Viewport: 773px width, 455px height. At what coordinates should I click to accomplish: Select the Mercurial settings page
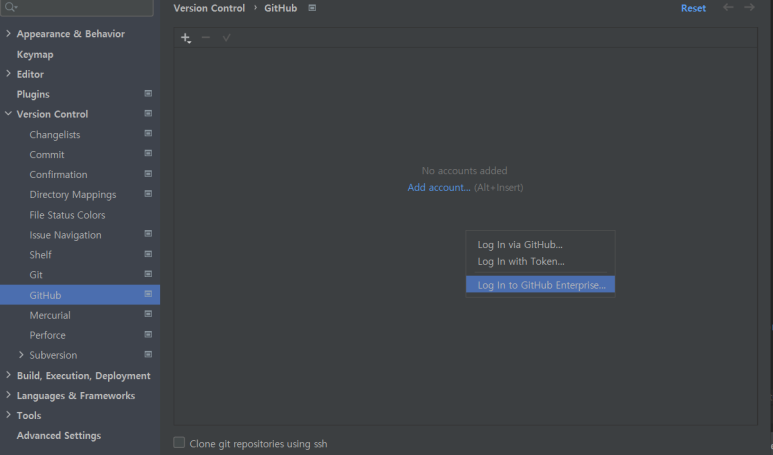point(50,315)
